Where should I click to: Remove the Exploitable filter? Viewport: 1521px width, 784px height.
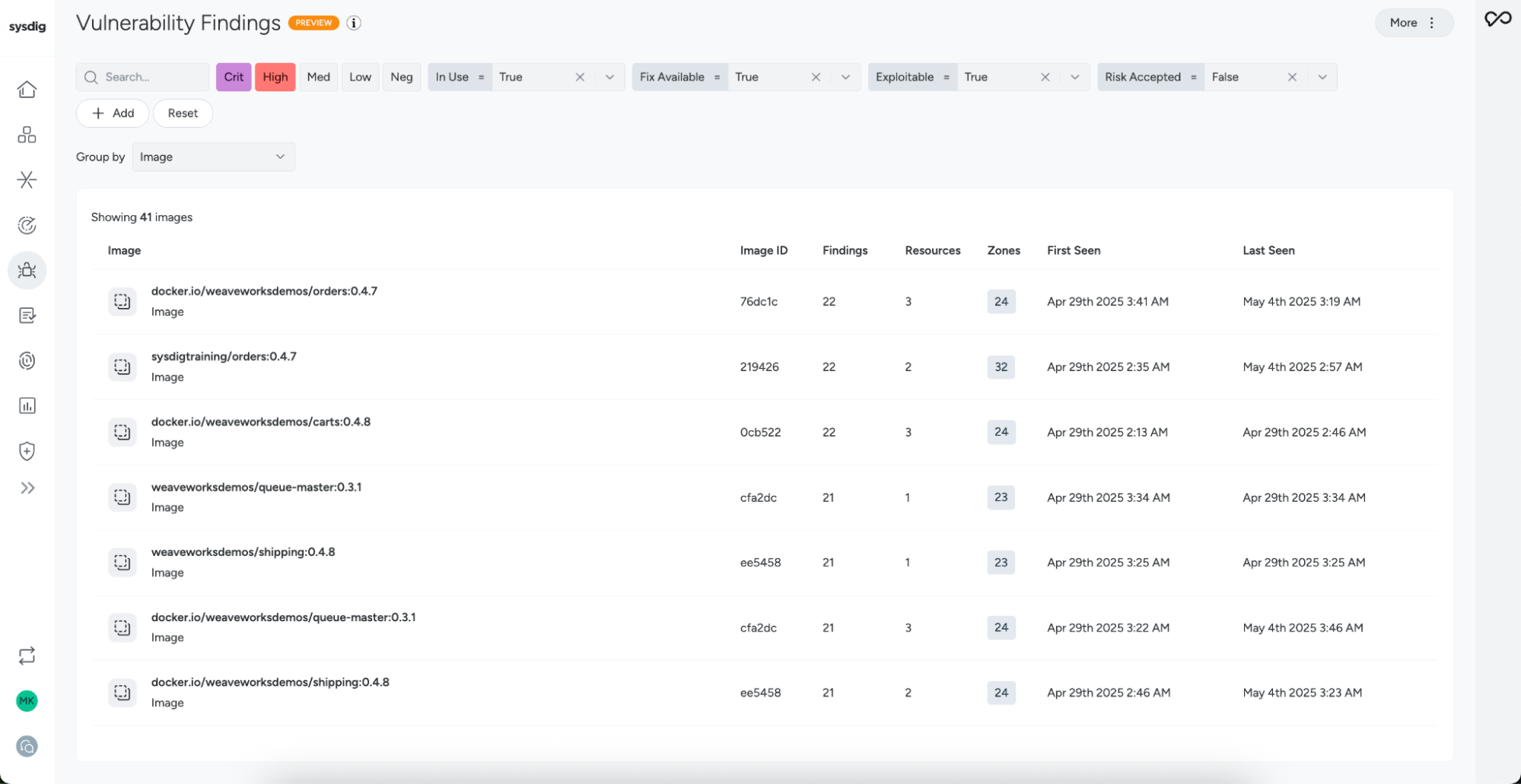coord(1045,77)
